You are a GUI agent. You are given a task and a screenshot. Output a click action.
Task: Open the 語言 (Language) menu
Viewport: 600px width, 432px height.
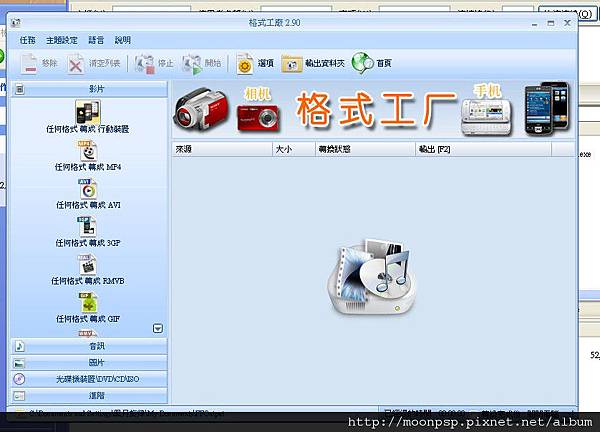point(96,40)
